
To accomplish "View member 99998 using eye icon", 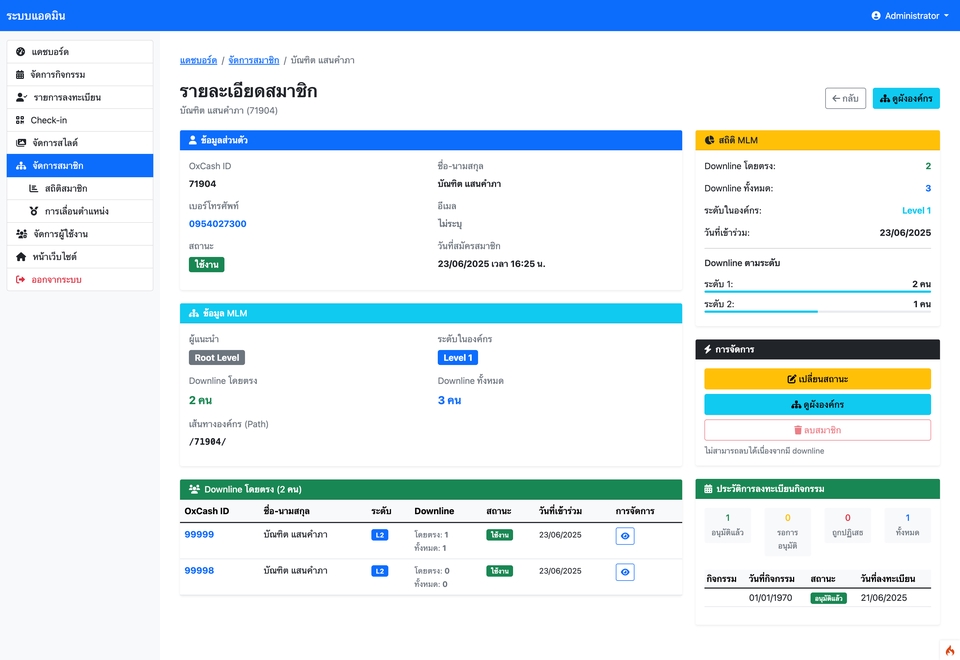I will 625,572.
